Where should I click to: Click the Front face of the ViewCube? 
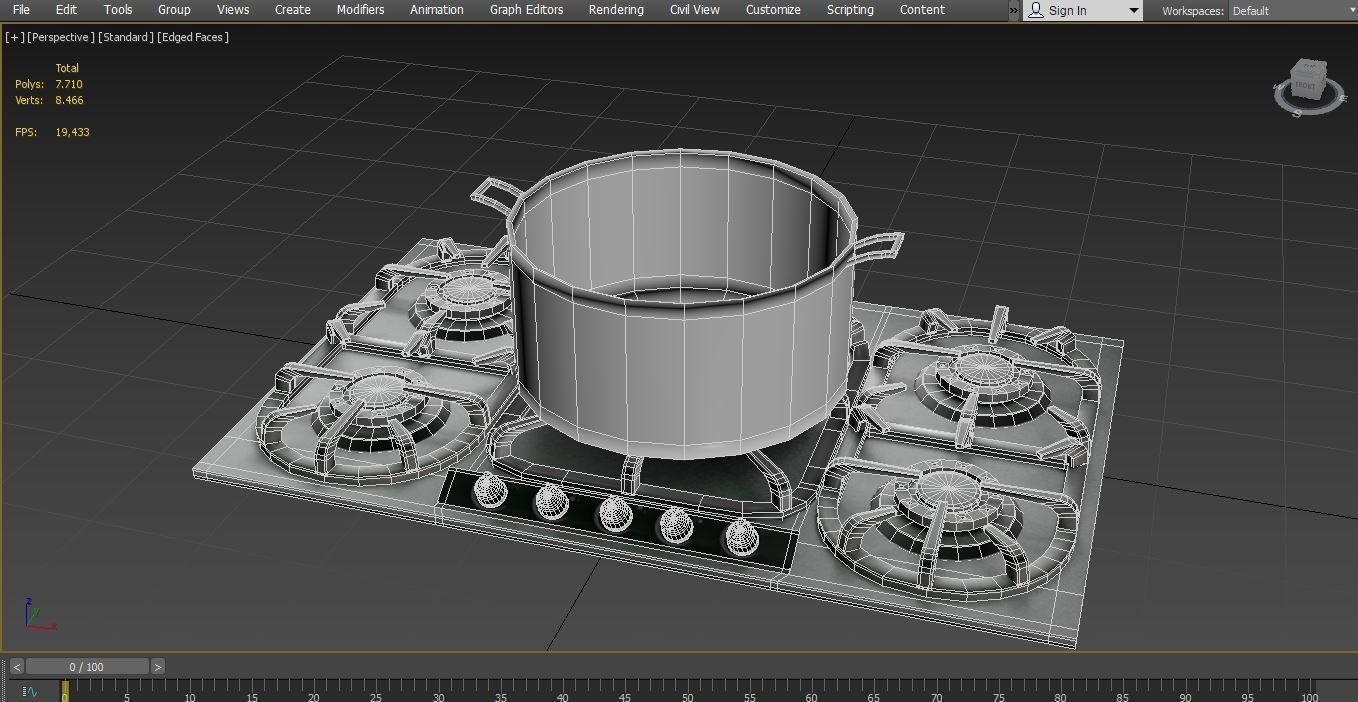point(1306,88)
